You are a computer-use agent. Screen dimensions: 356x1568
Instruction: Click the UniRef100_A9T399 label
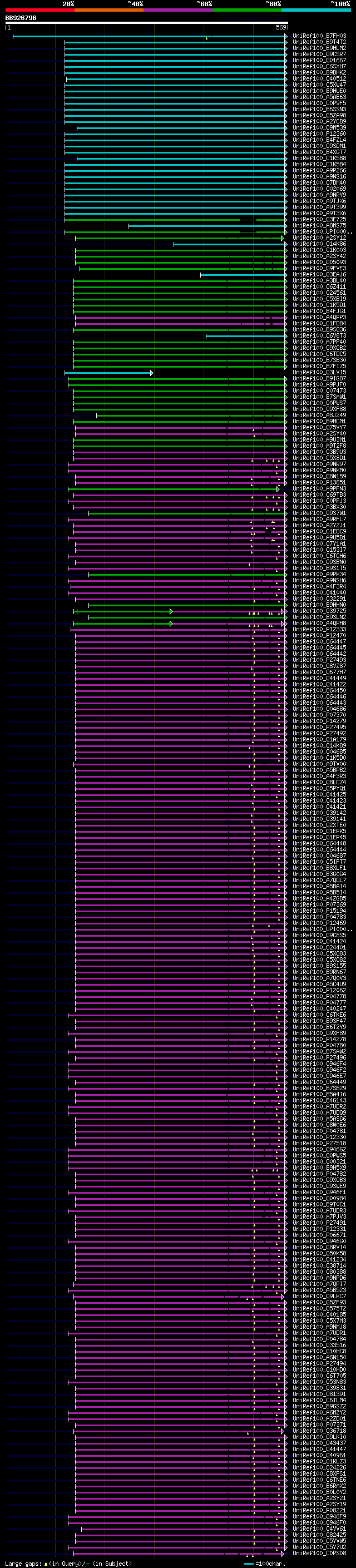pyautogui.click(x=319, y=207)
